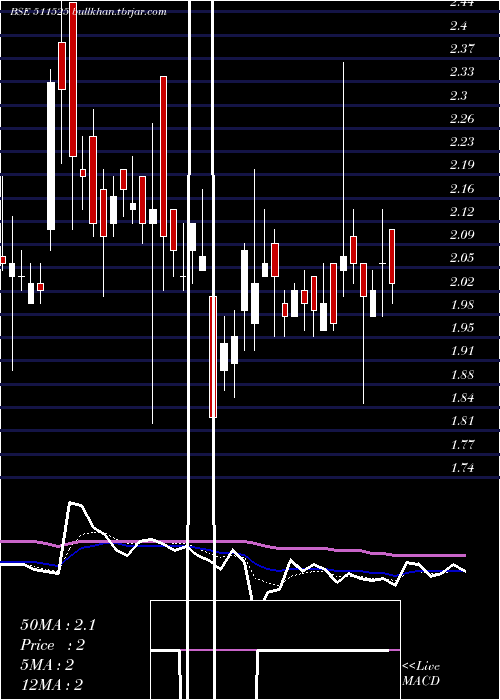This screenshot has height=700, width=500.
Task: Click the 2.3 price axis label
Action: point(458,96)
